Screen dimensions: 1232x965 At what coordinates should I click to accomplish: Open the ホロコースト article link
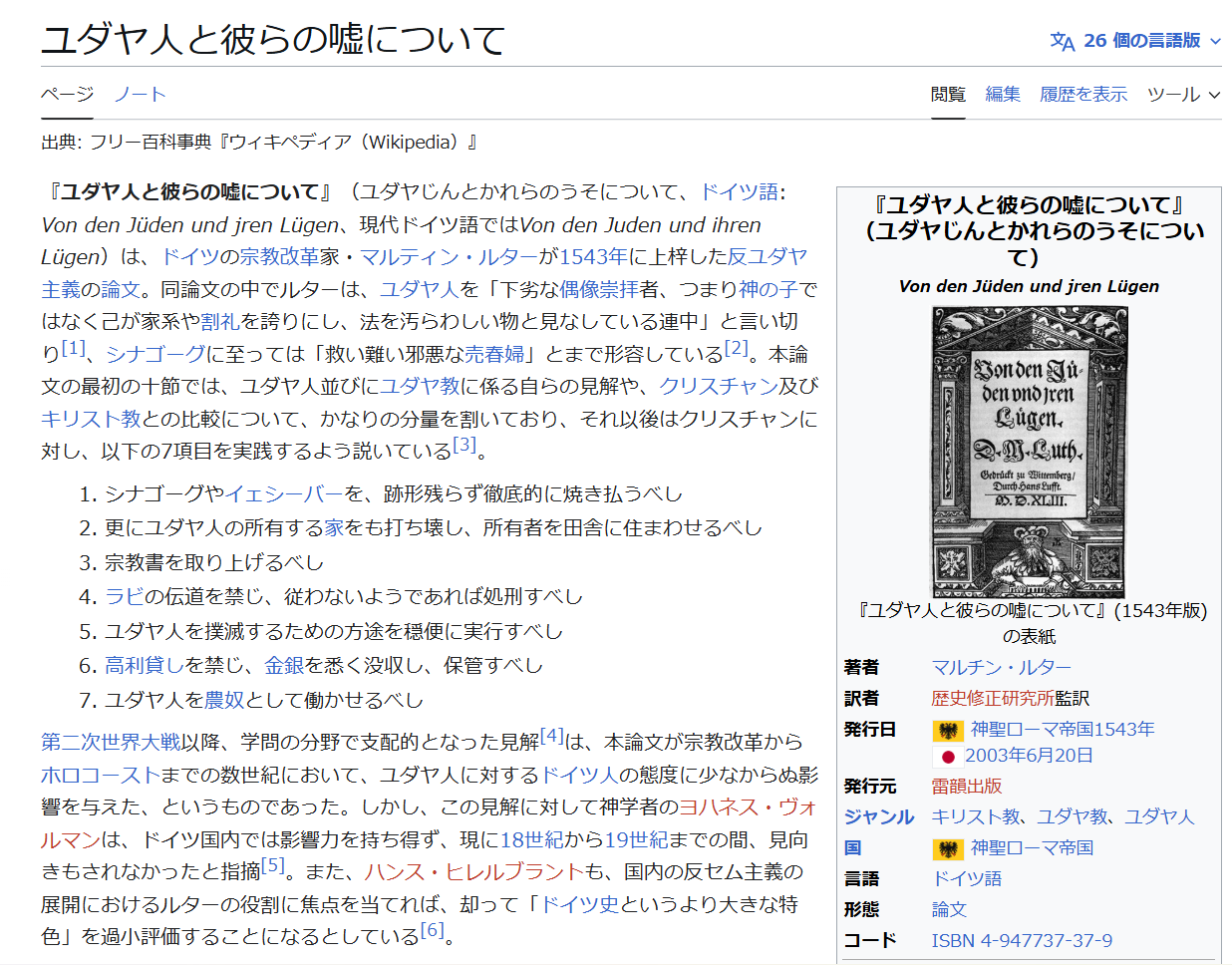pos(100,775)
